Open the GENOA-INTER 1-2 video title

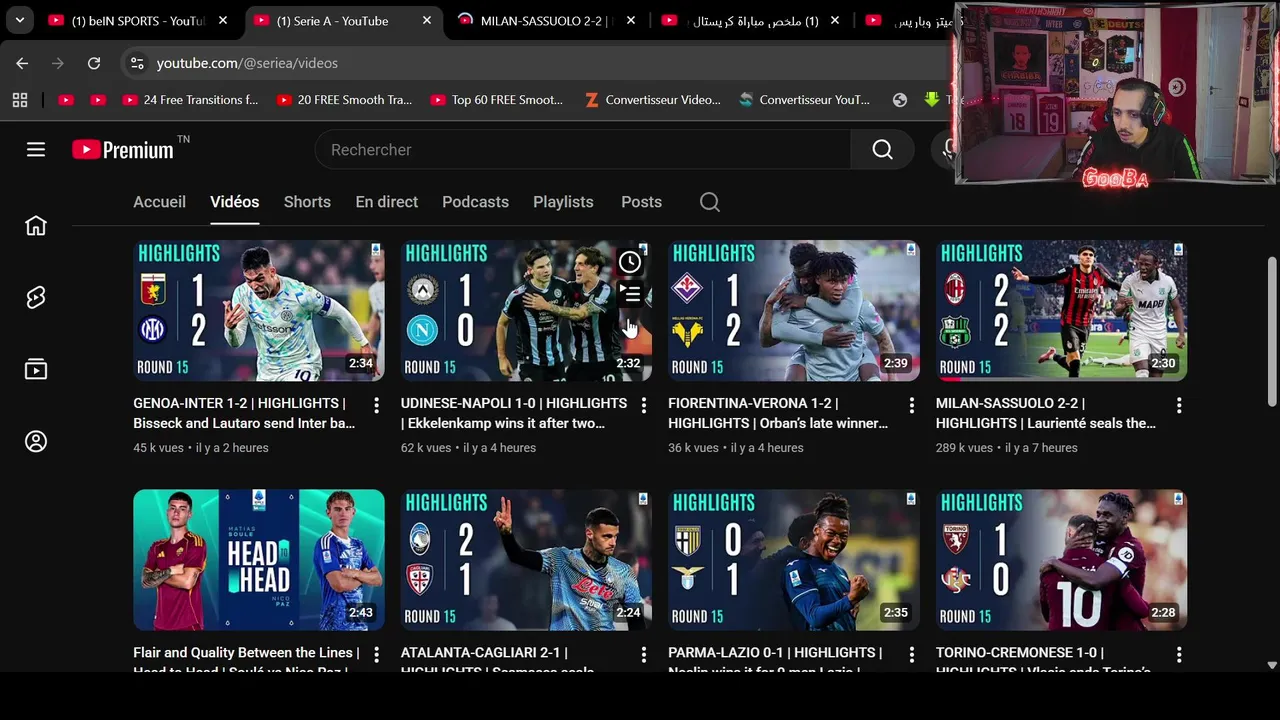click(244, 413)
